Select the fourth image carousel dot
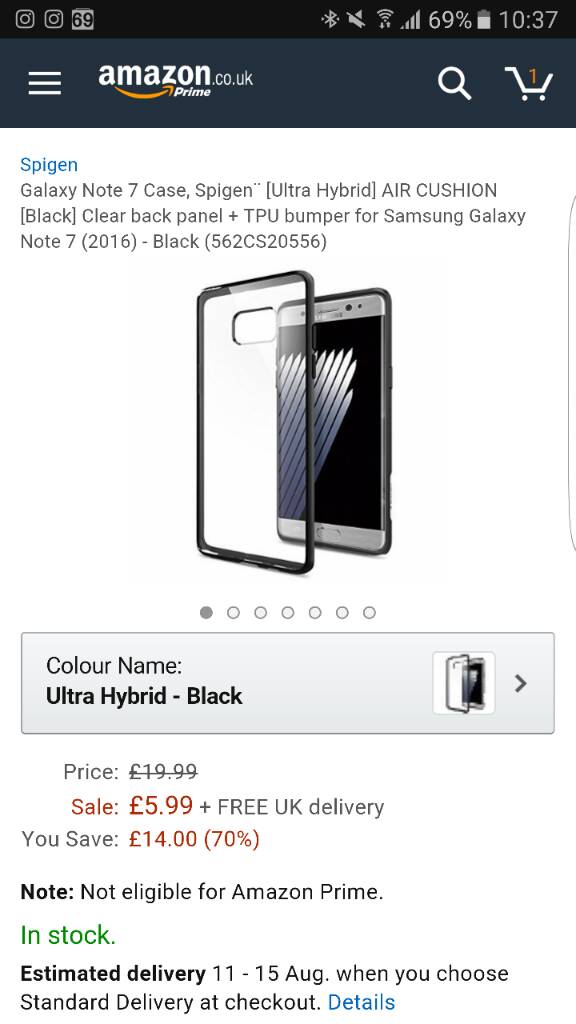The width and height of the screenshot is (576, 1024). click(x=288, y=613)
